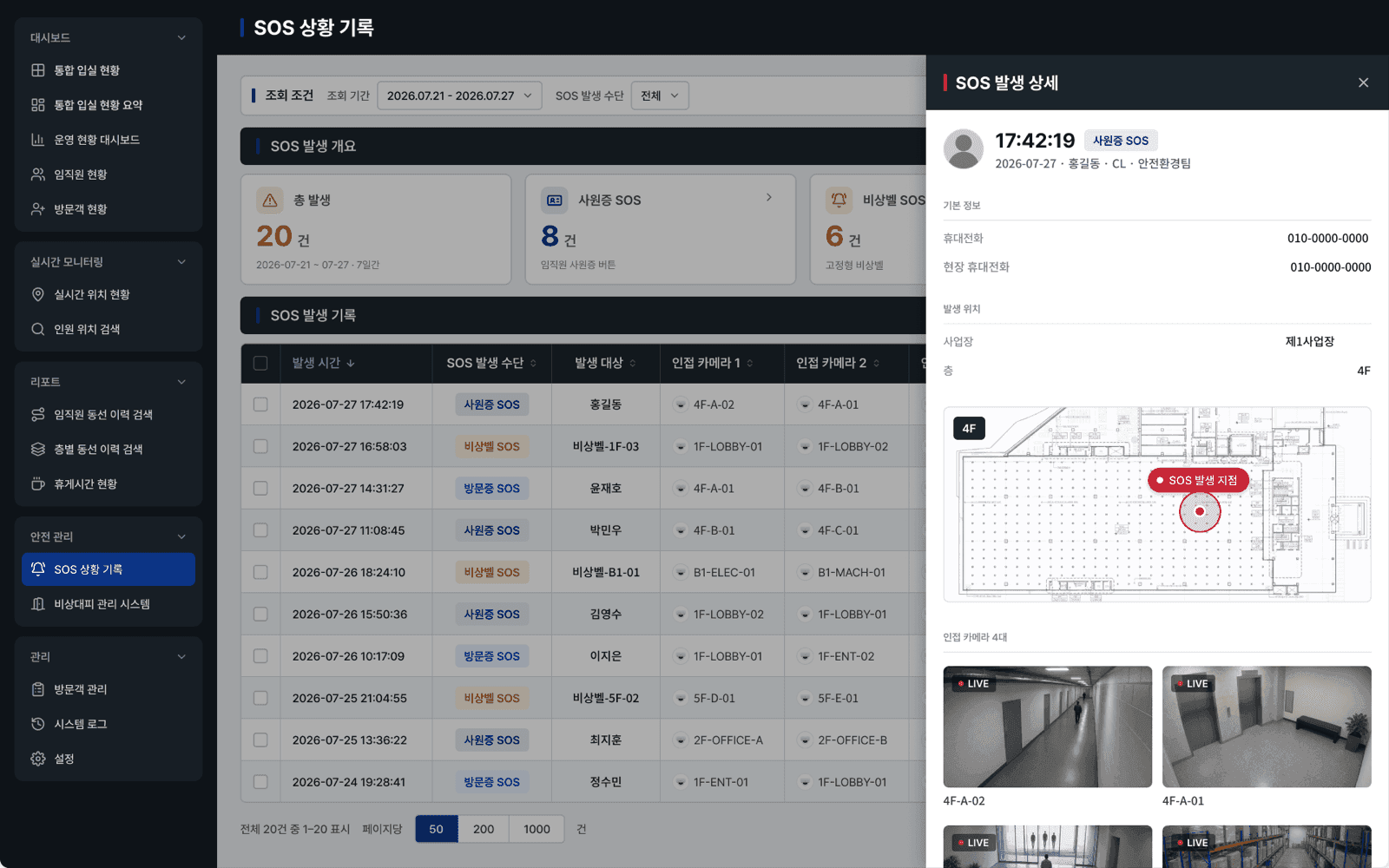Open 휴게시간 현황 menu item

[109, 484]
